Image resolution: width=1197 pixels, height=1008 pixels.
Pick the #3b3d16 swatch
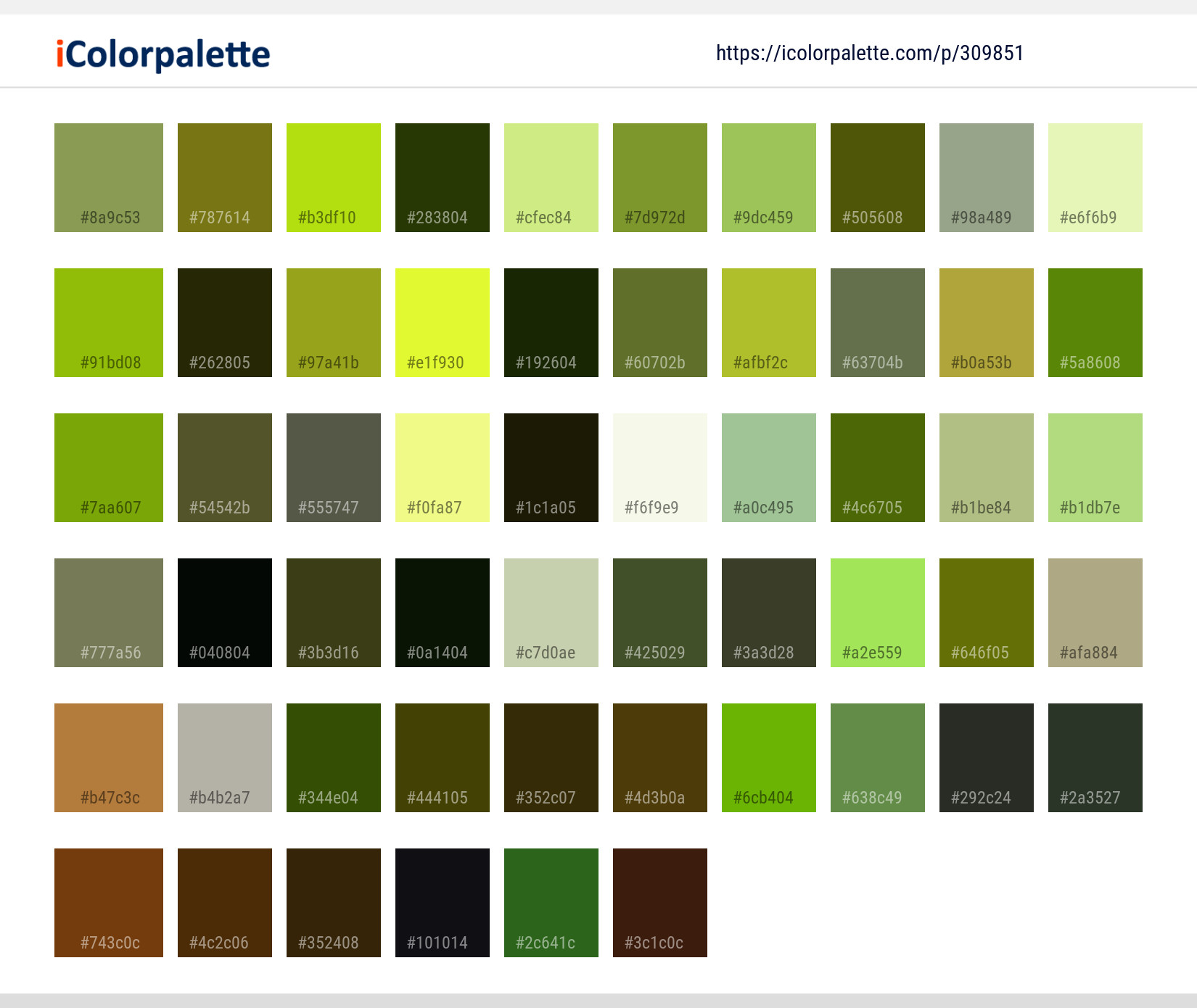coord(334,613)
